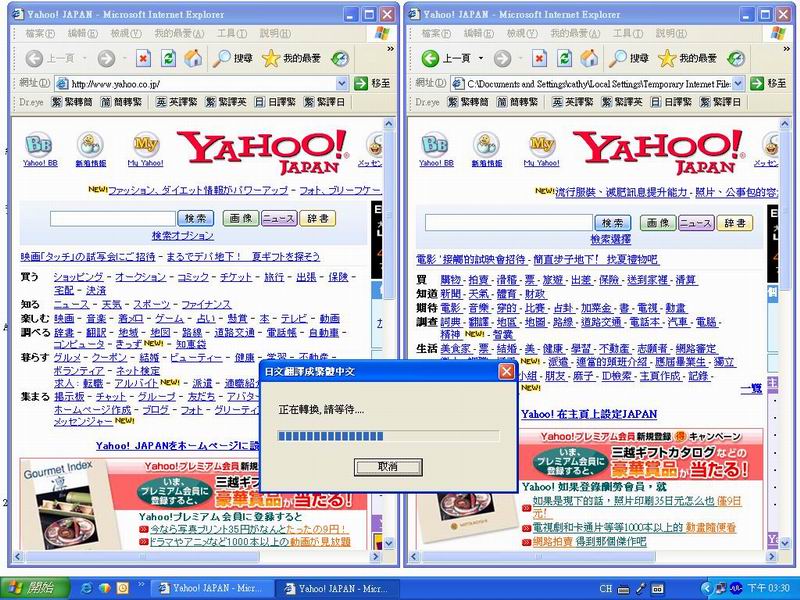The image size is (800, 600).
Task: Open 檢視(V) menu in left IE window
Action: (126, 34)
